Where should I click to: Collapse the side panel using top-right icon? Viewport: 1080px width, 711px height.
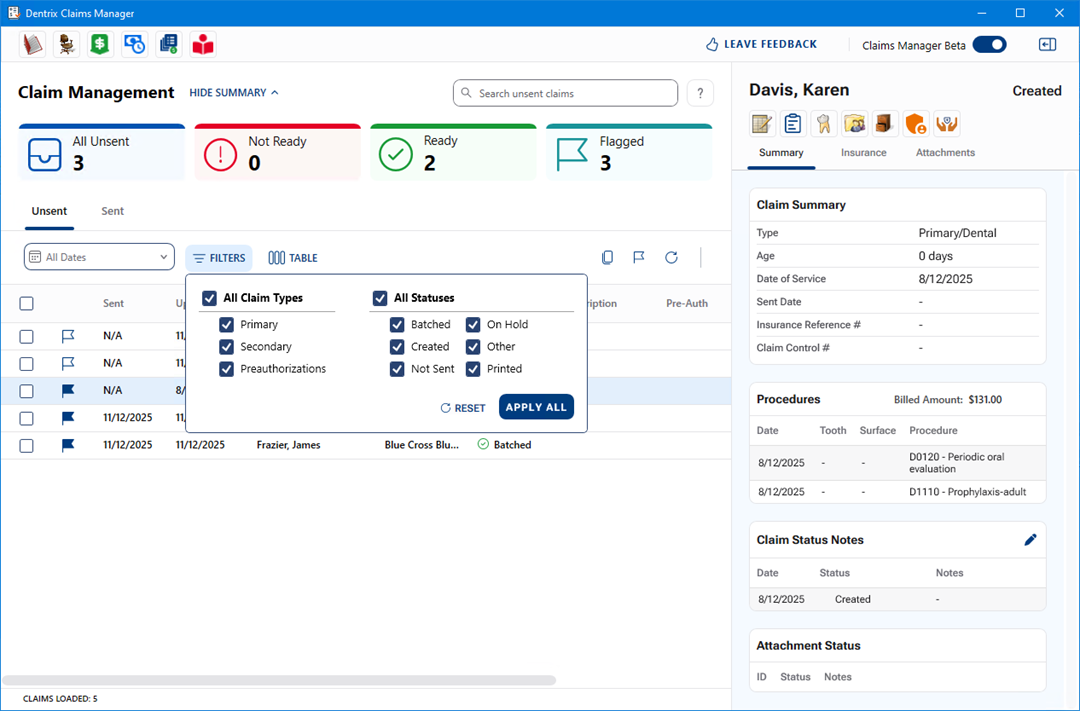click(1047, 44)
